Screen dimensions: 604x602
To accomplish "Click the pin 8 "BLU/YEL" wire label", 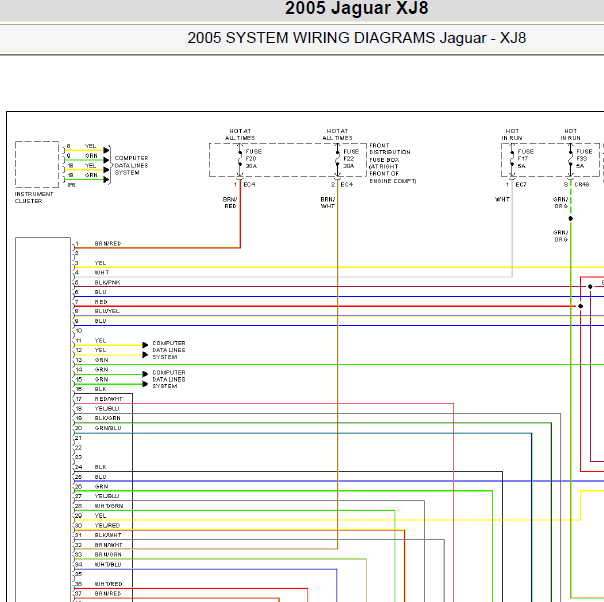I will pyautogui.click(x=107, y=311).
